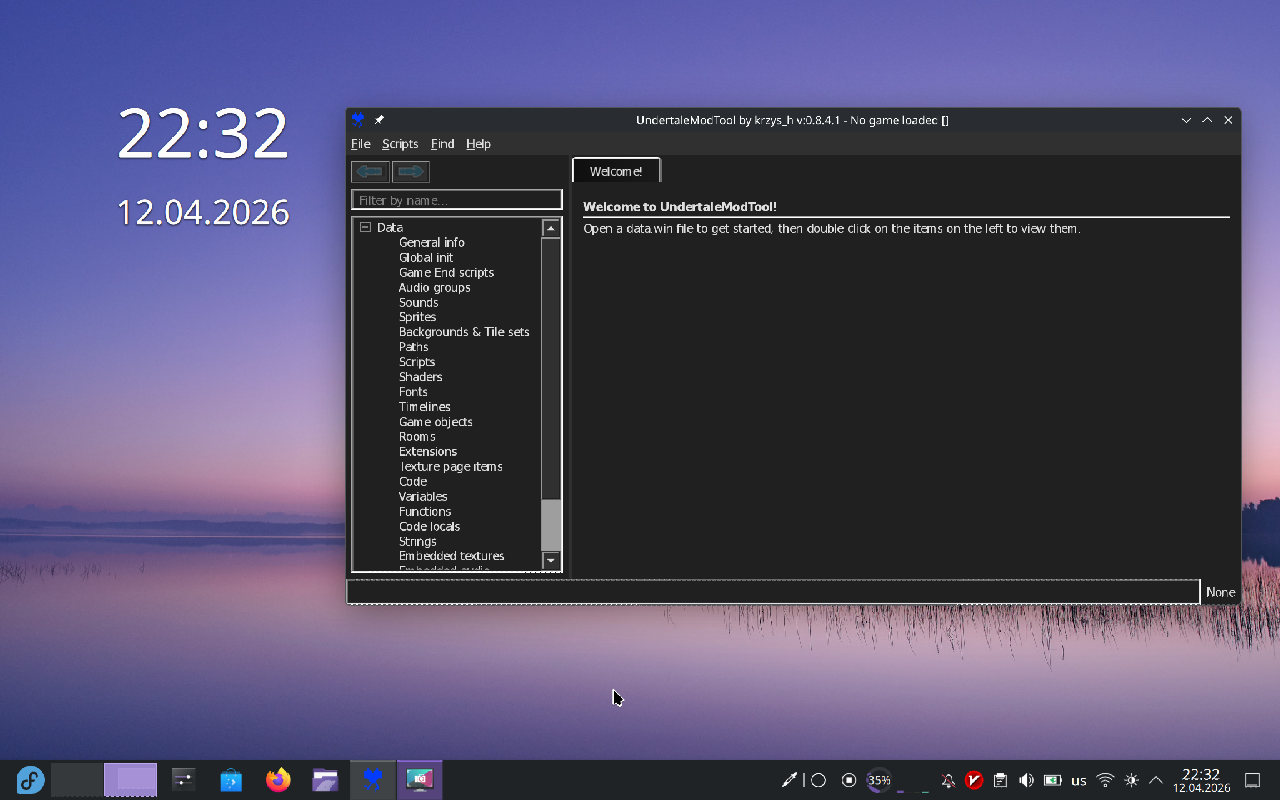Viewport: 1280px width, 800px height.
Task: Open the Wi-Fi network tray icon
Action: (x=1105, y=780)
